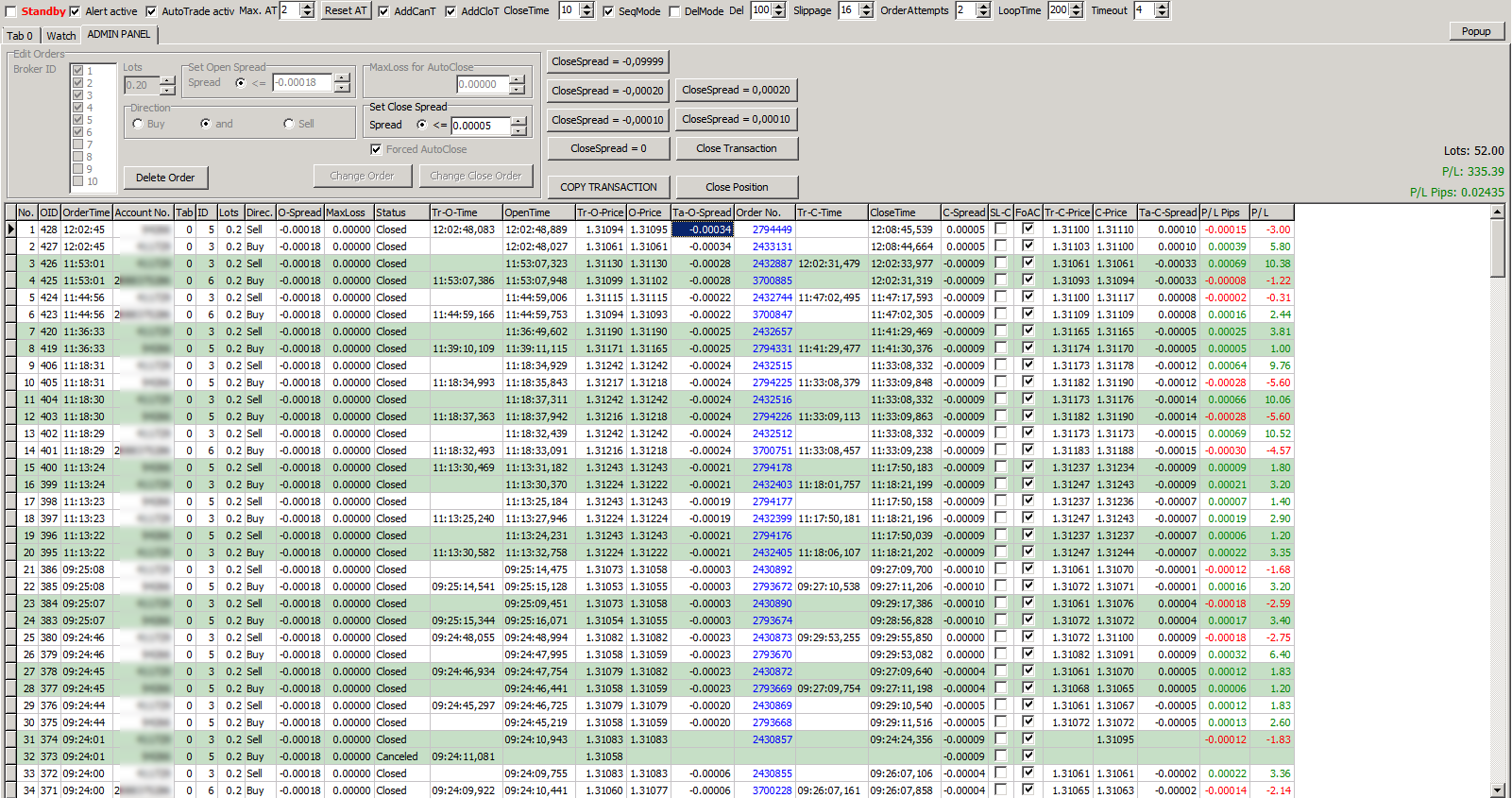
Task: Toggle the SeqMode checkbox
Action: [x=608, y=11]
